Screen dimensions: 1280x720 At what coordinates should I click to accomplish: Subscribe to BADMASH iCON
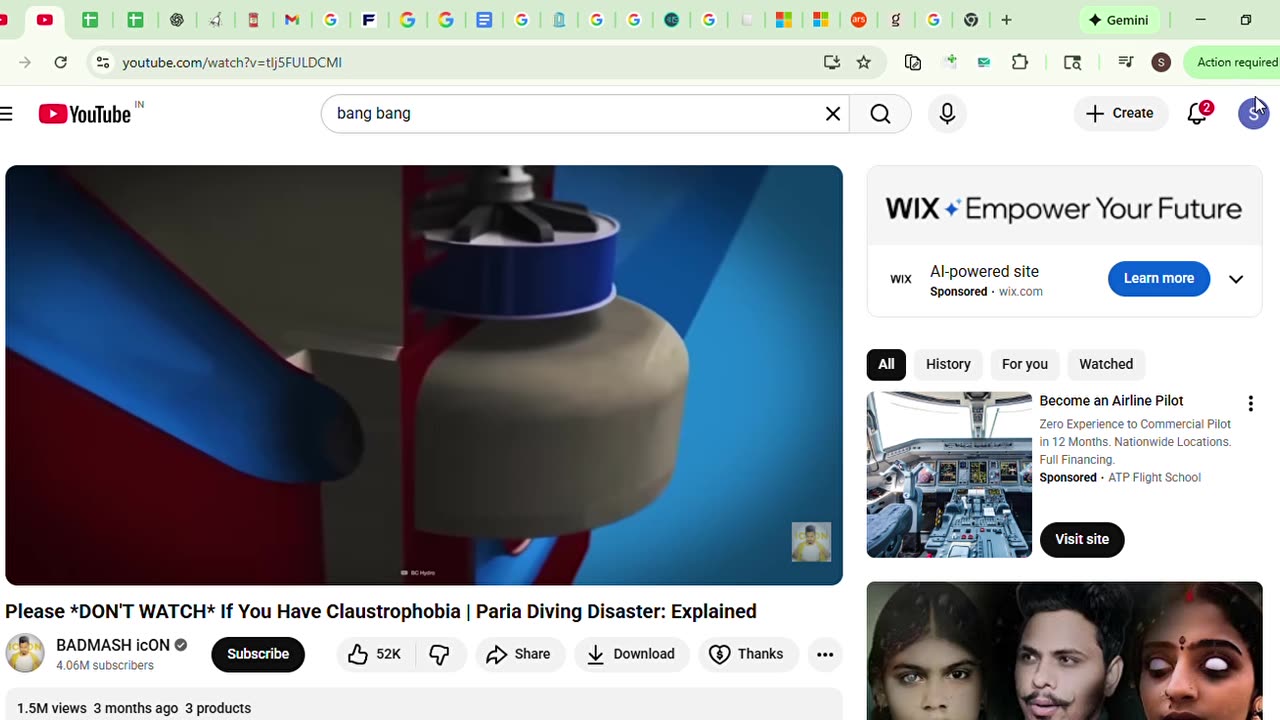coord(258,654)
